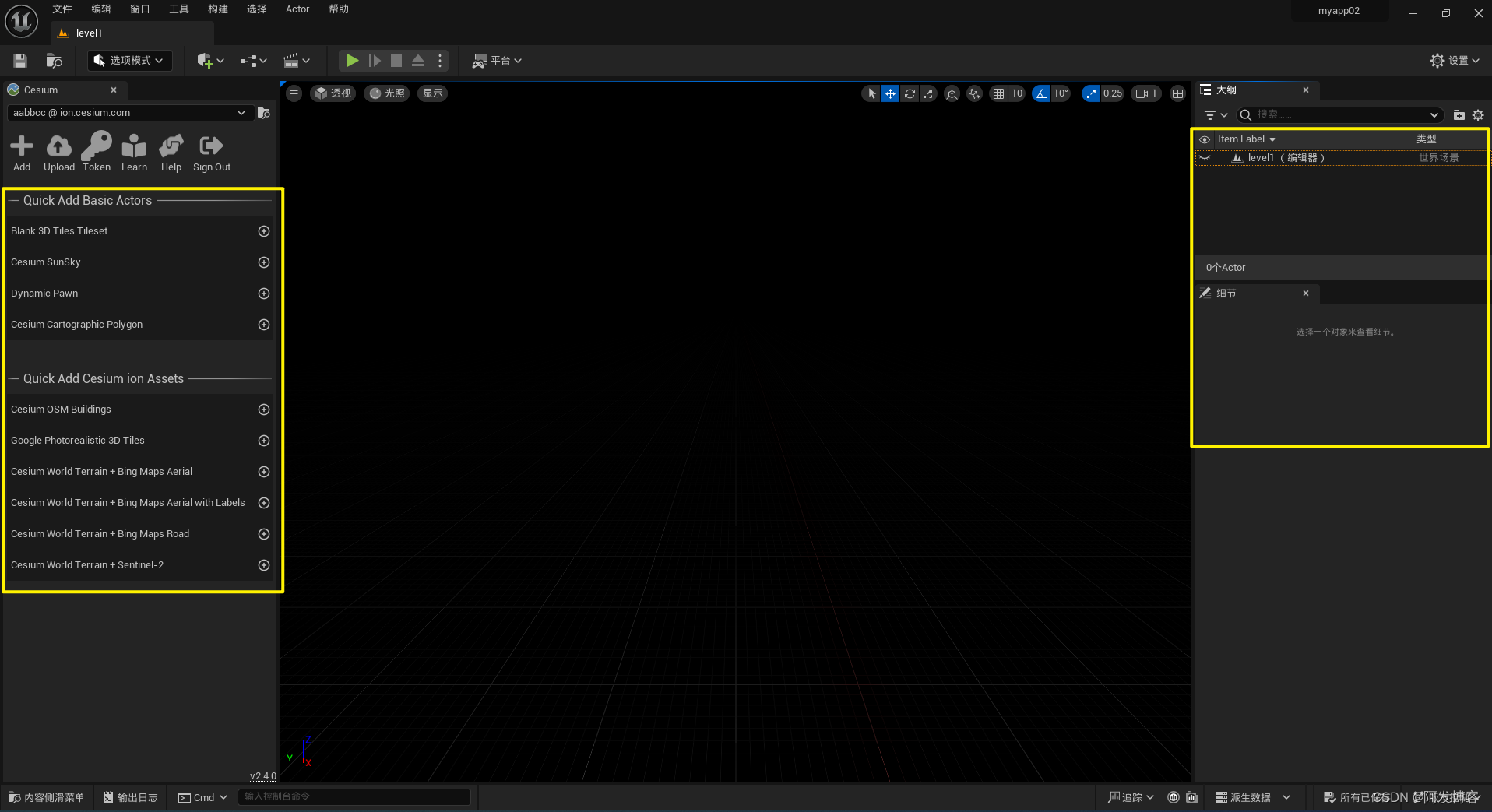The width and height of the screenshot is (1492, 812).
Task: Add Cesium SunSky plus icon
Action: (264, 262)
